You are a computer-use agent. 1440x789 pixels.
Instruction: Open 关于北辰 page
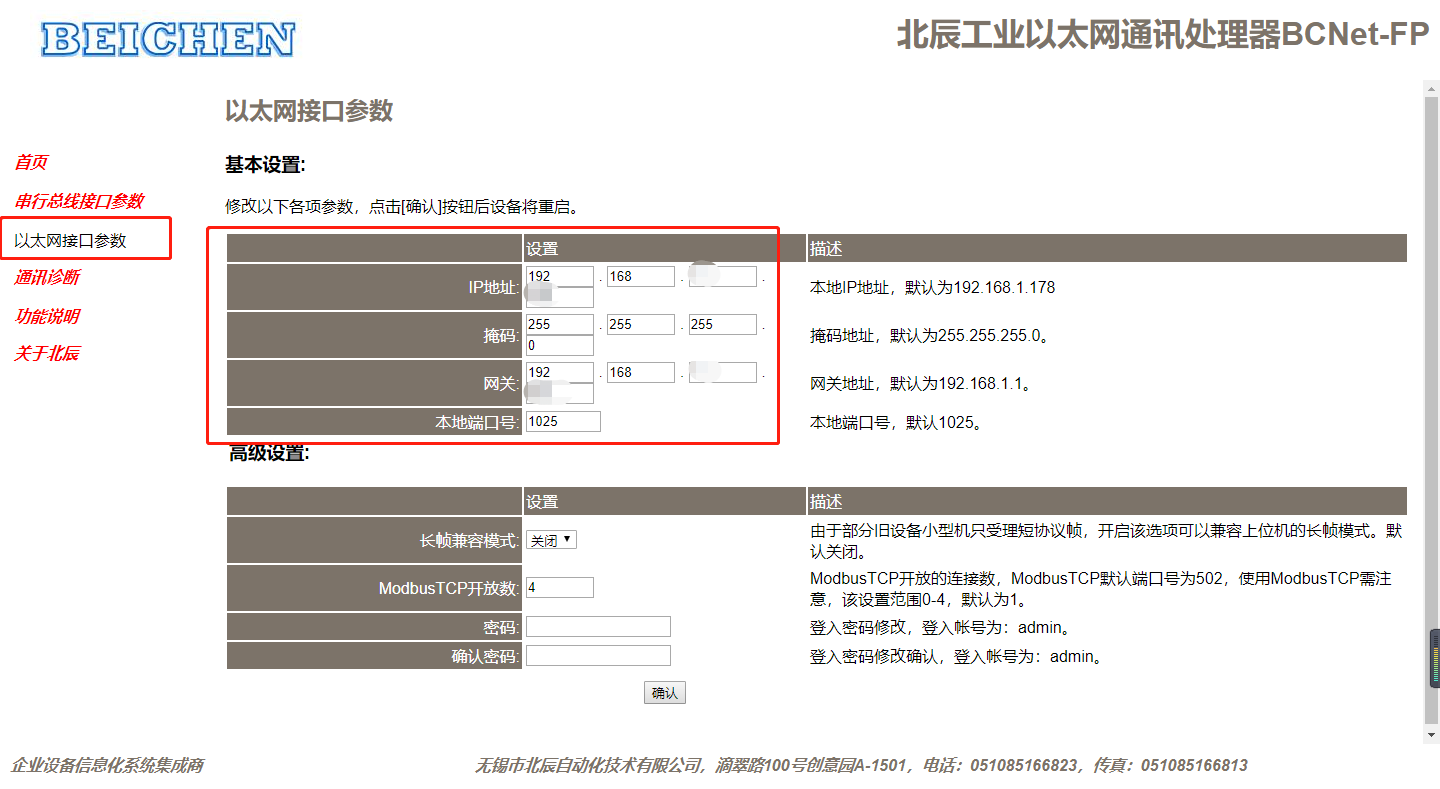click(47, 353)
